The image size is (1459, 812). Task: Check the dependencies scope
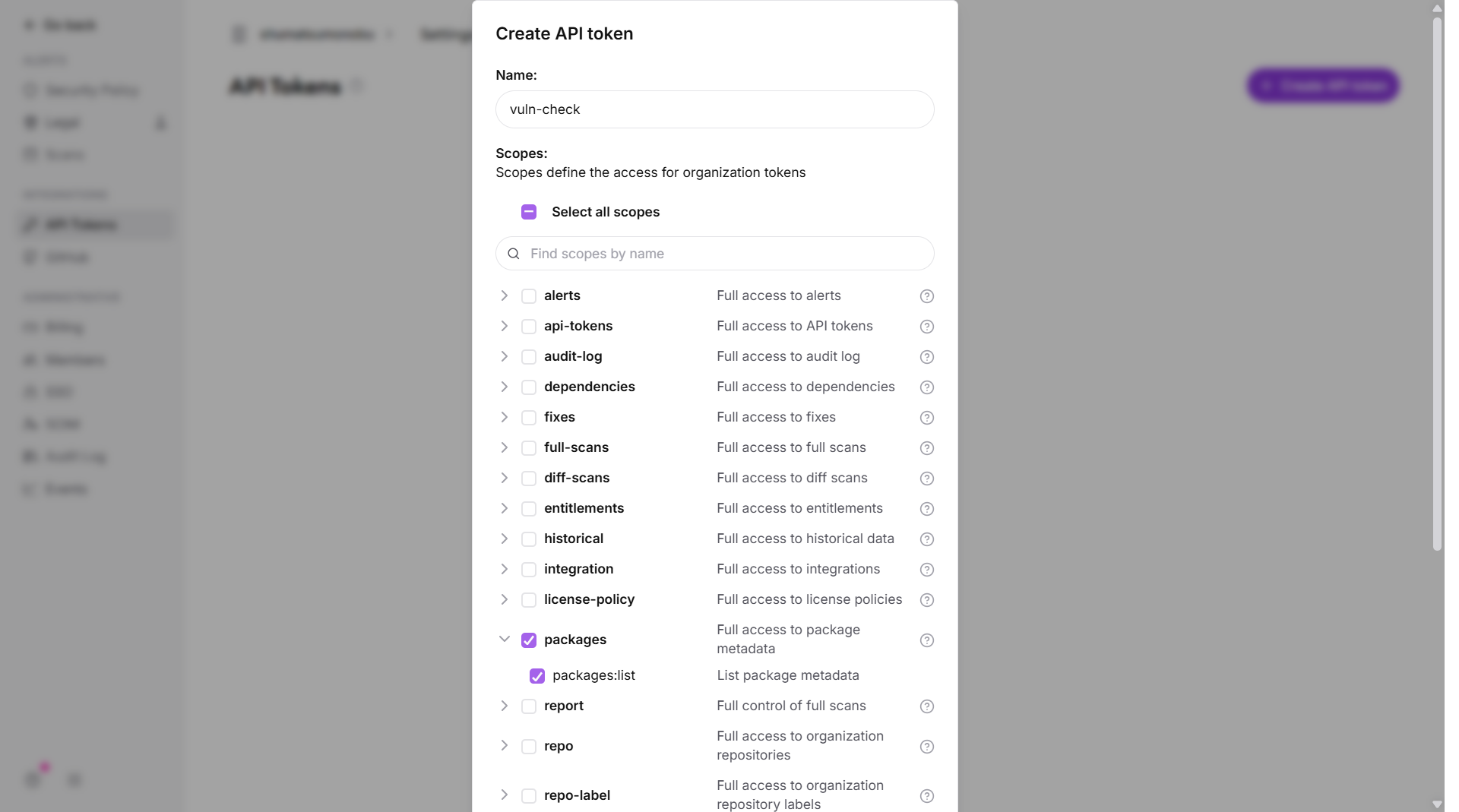pyautogui.click(x=529, y=387)
